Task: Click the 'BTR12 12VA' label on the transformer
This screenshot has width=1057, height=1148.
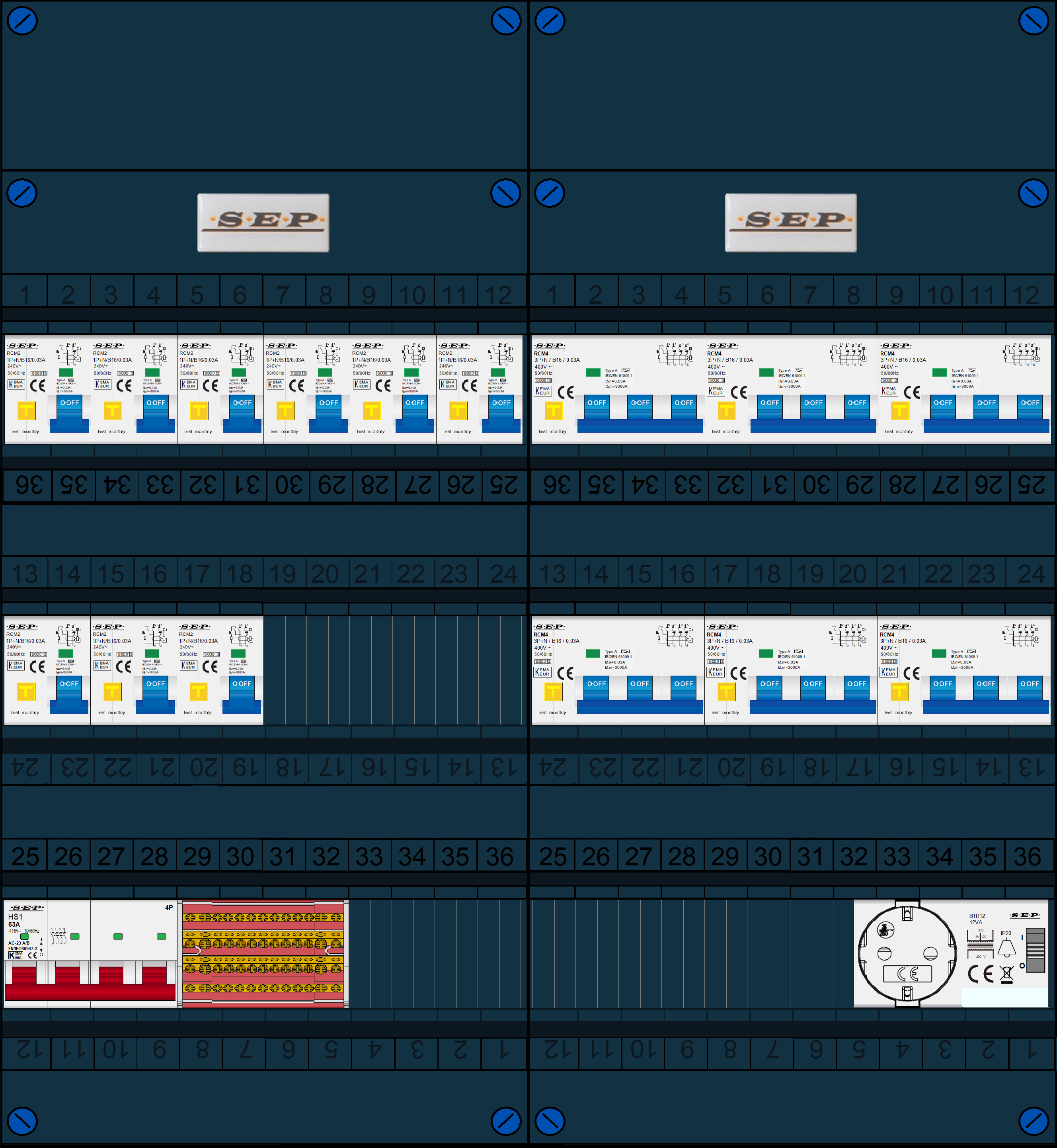Action: point(977,919)
